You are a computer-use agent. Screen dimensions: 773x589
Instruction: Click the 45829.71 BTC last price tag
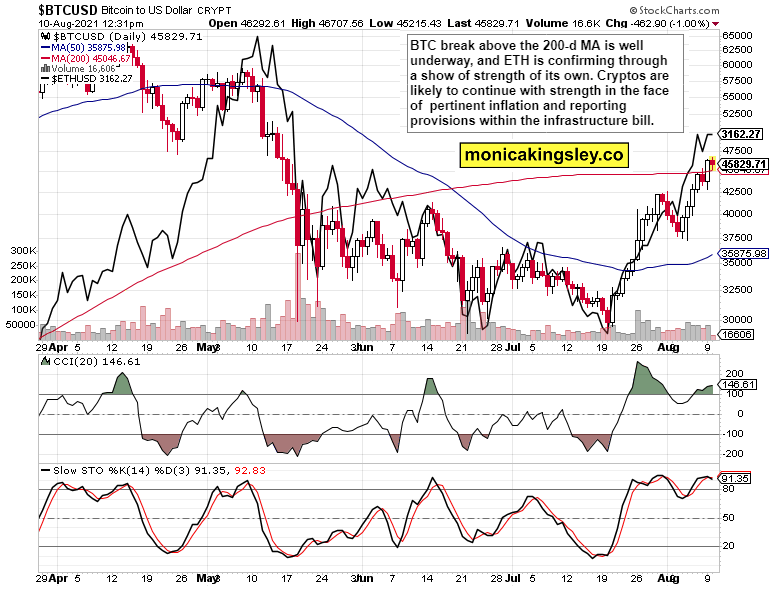(x=742, y=163)
